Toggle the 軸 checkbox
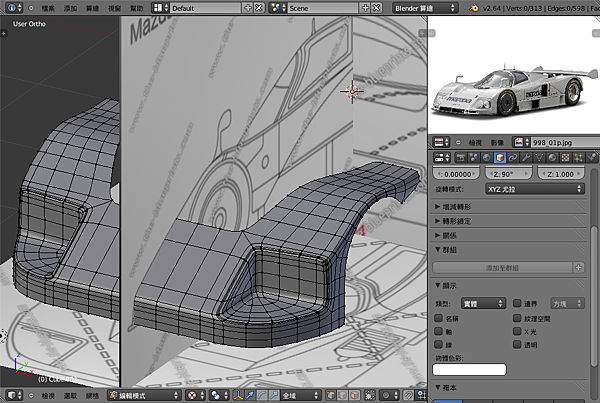 point(439,331)
